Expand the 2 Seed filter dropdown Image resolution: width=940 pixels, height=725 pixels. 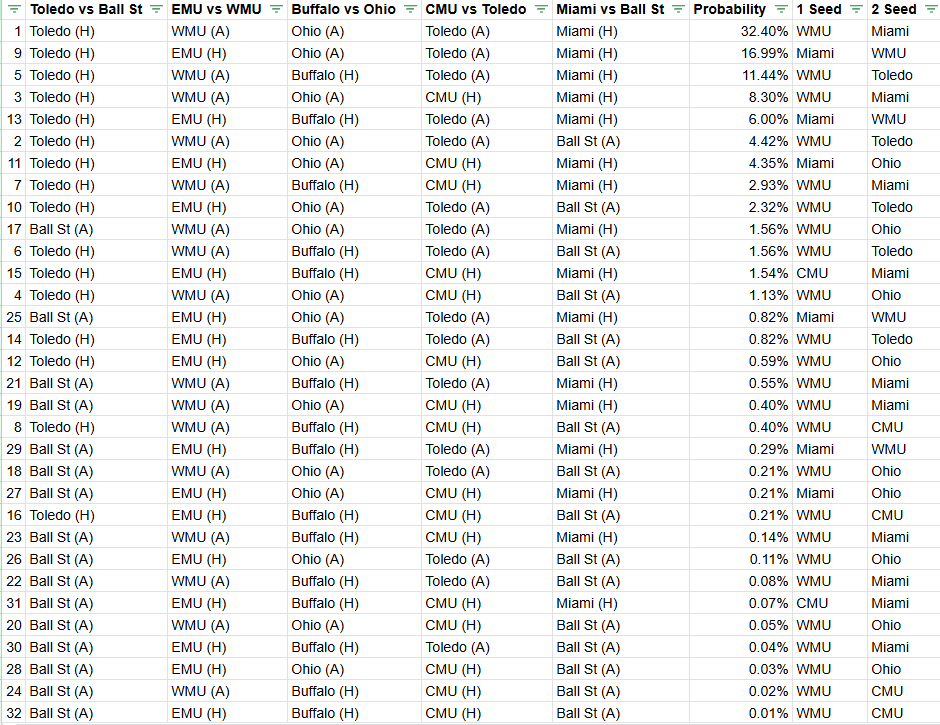pyautogui.click(x=929, y=10)
